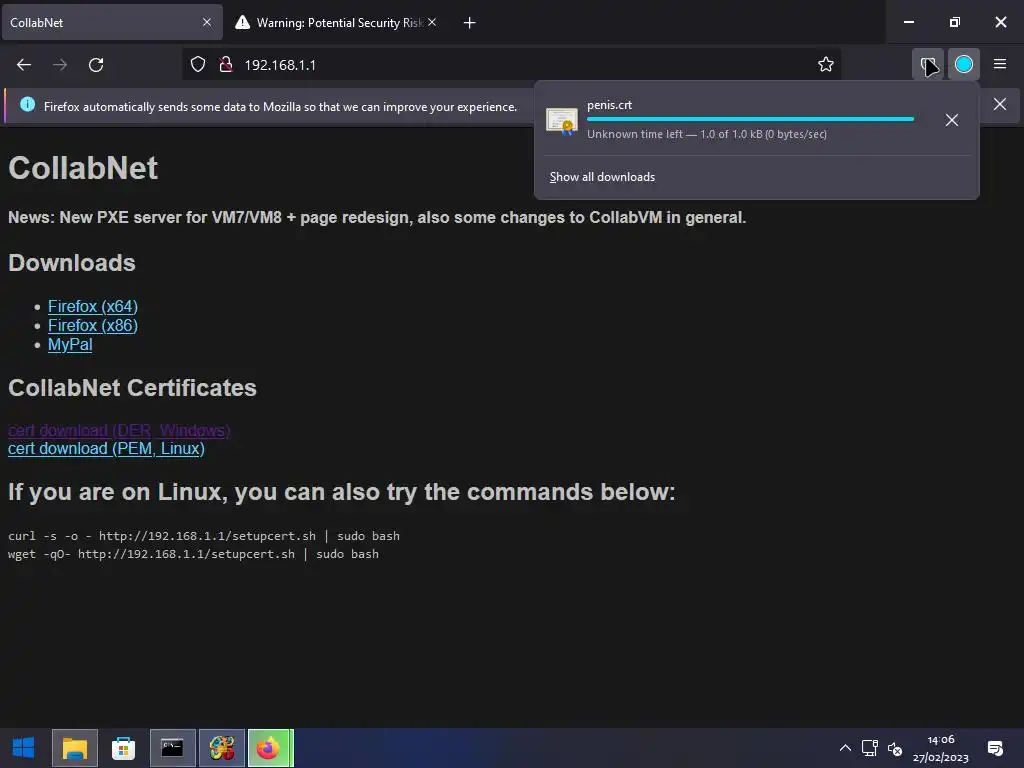Click the forward navigation arrow
This screenshot has width=1024, height=768.
pos(60,65)
